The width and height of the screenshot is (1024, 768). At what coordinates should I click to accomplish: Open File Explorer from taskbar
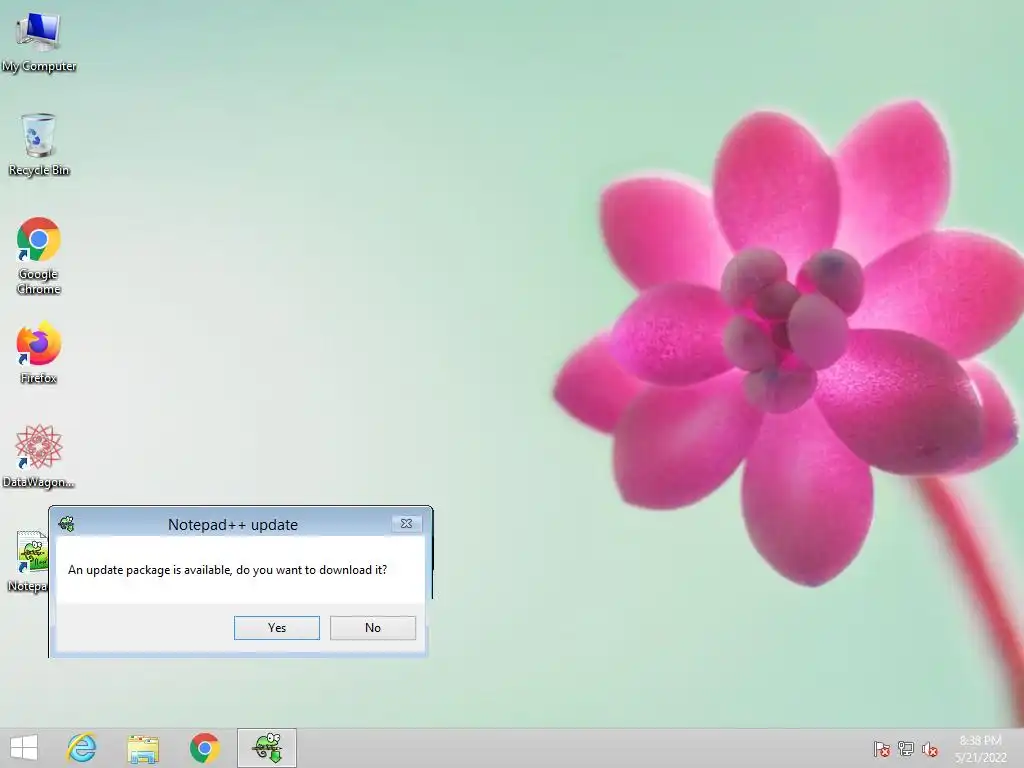point(143,748)
